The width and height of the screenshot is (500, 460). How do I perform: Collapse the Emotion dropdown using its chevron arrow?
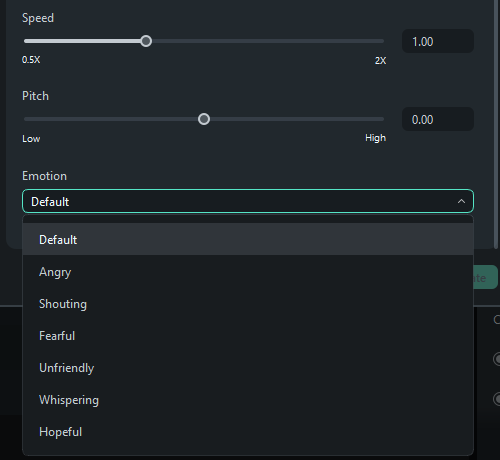[461, 201]
